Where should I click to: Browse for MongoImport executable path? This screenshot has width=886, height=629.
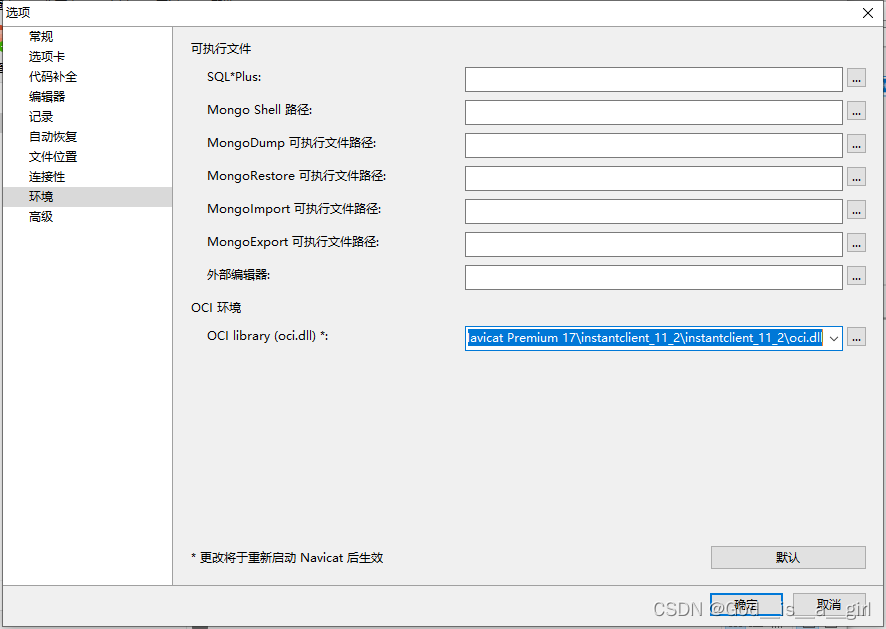856,211
